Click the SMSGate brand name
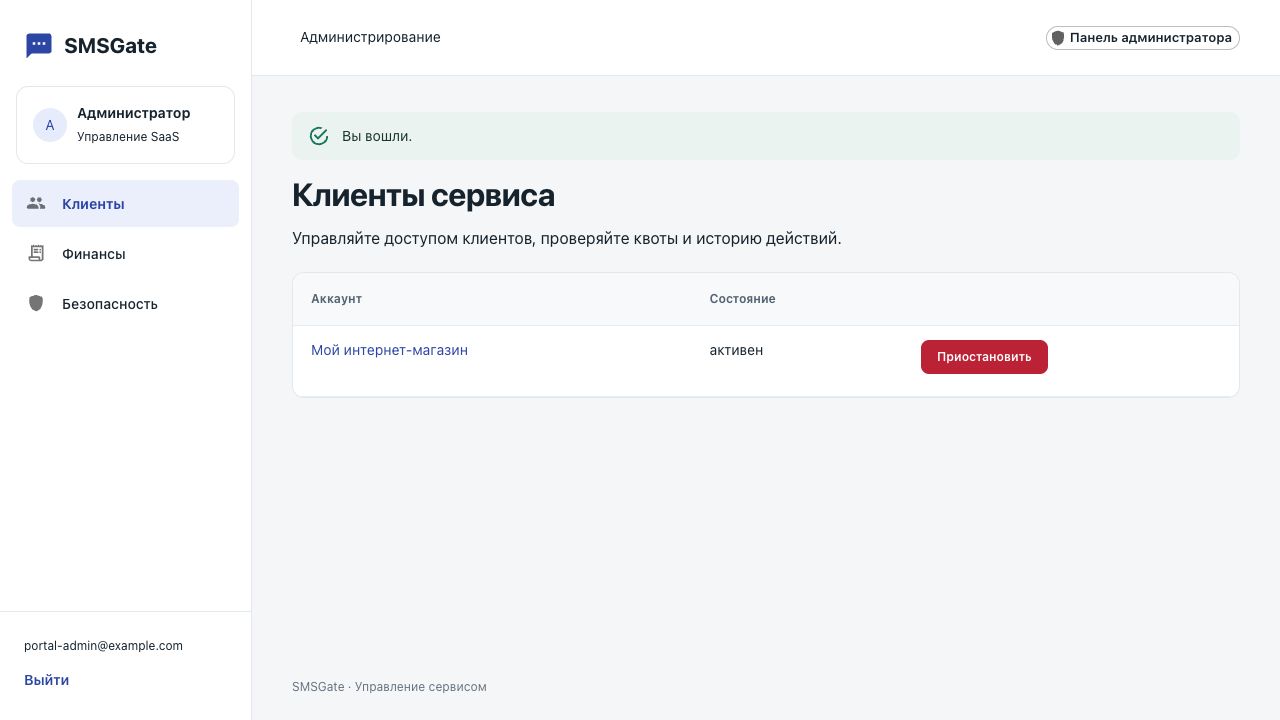1280x720 pixels. 110,46
